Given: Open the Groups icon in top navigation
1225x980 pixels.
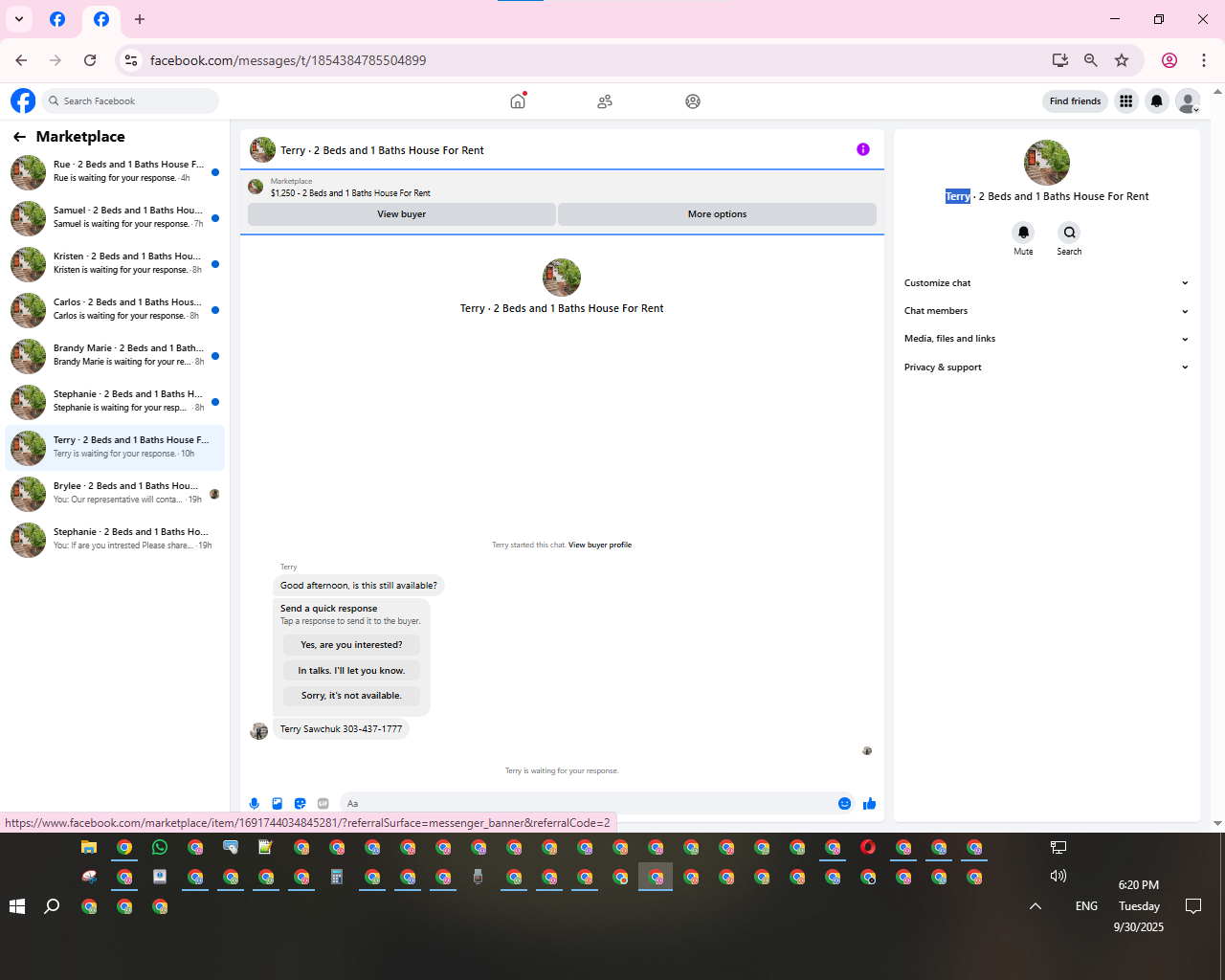Looking at the screenshot, I should pos(693,101).
